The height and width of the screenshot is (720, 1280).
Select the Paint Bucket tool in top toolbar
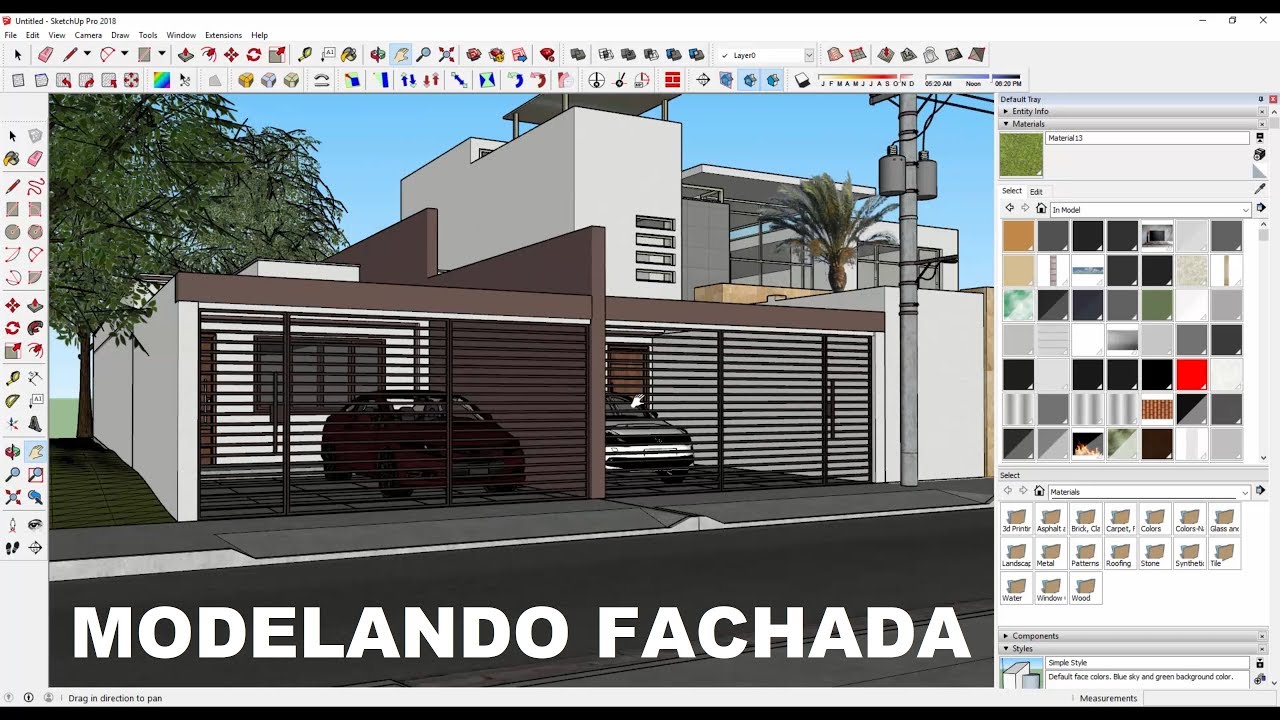pos(349,55)
